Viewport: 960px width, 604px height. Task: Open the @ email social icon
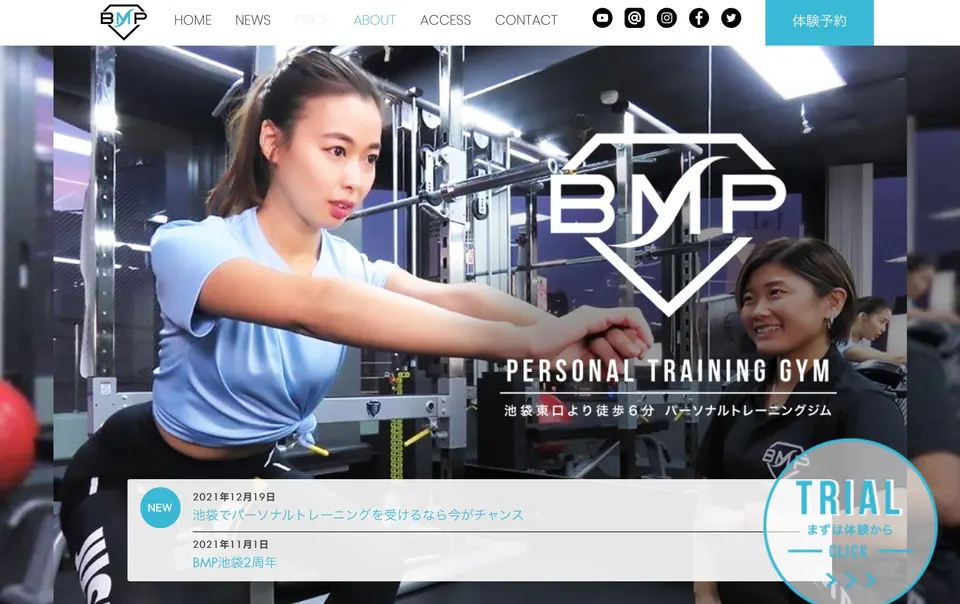point(634,18)
